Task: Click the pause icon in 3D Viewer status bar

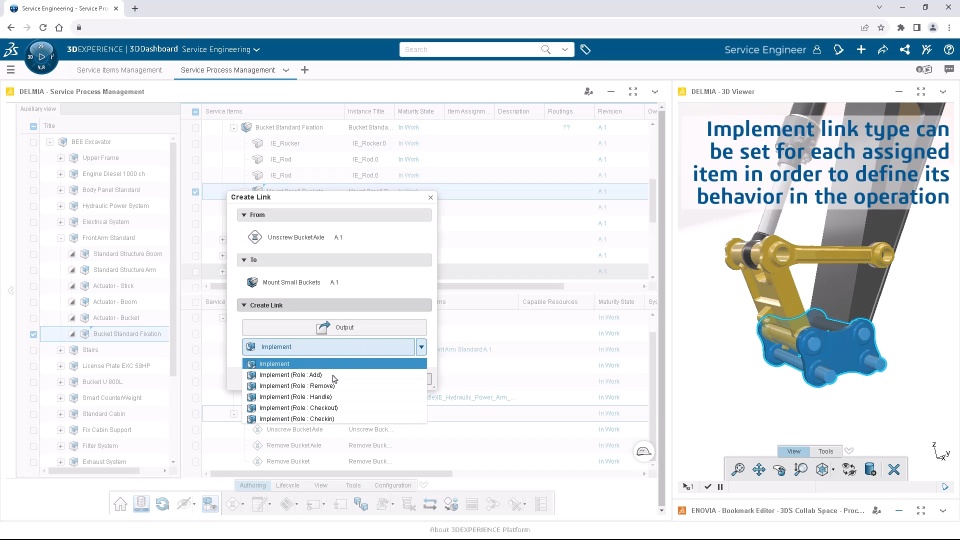Action: click(720, 487)
